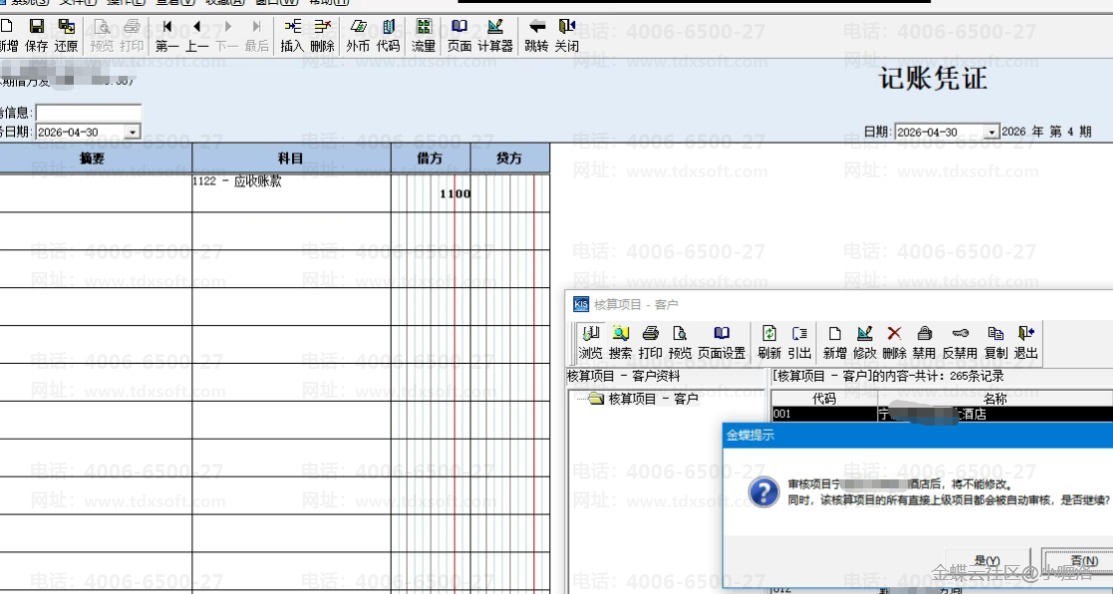This screenshot has width=1113, height=594.
Task: Add new customer via 新增 in 核算项目 window
Action: coord(835,342)
